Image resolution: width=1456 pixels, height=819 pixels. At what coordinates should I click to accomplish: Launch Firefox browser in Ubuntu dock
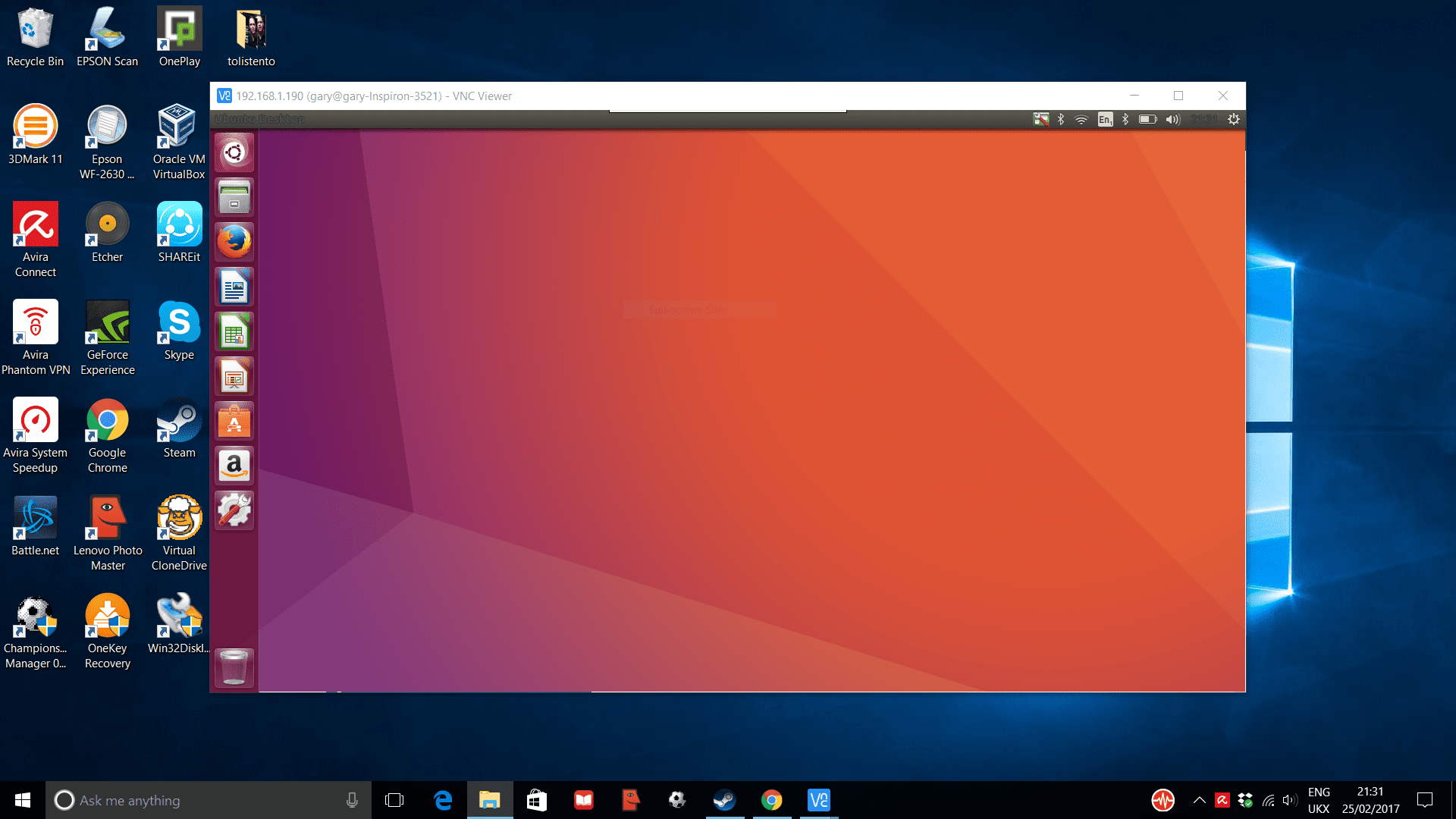click(234, 240)
